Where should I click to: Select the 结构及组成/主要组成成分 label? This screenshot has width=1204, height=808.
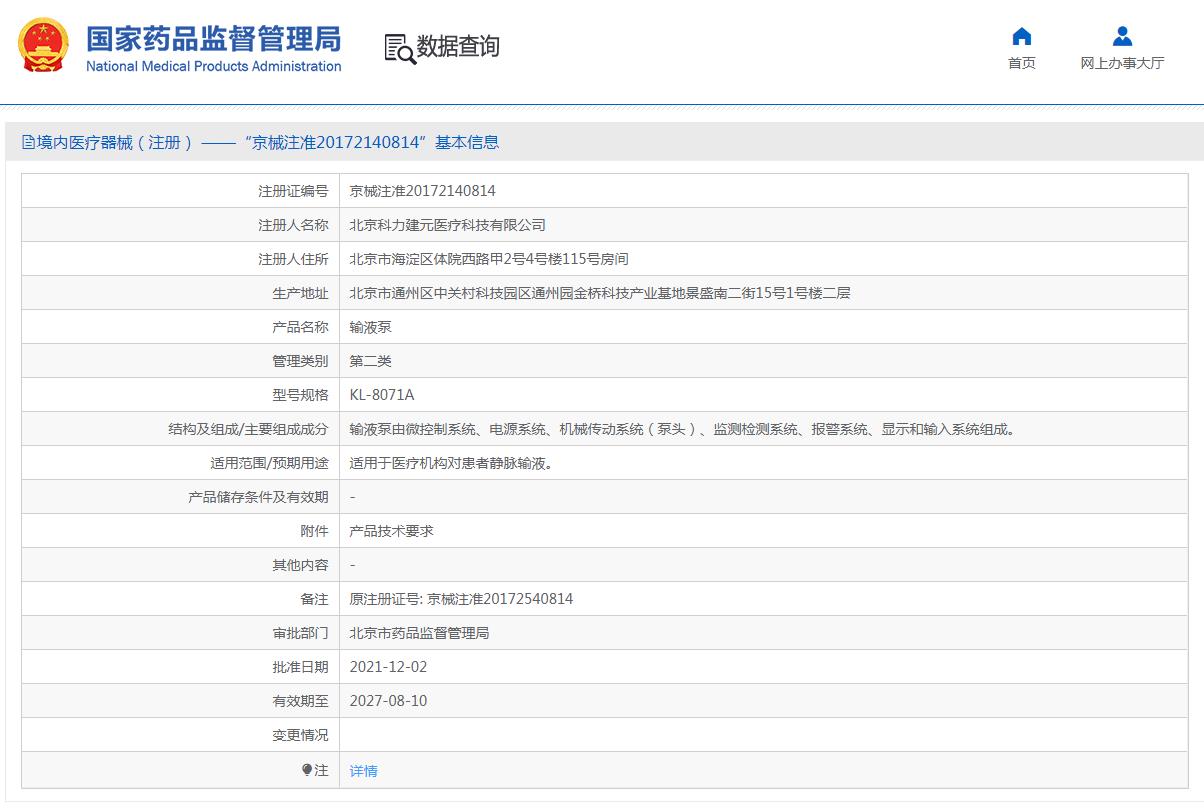pyautogui.click(x=248, y=429)
